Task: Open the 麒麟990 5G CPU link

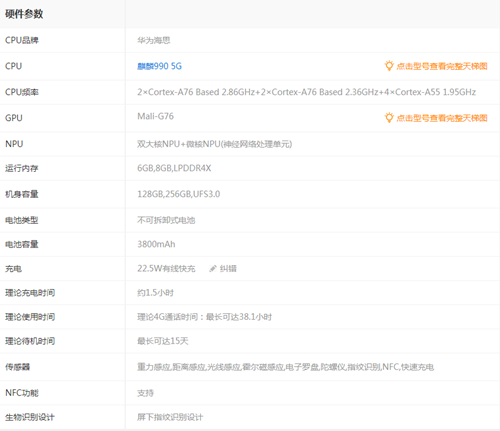Action: point(159,66)
